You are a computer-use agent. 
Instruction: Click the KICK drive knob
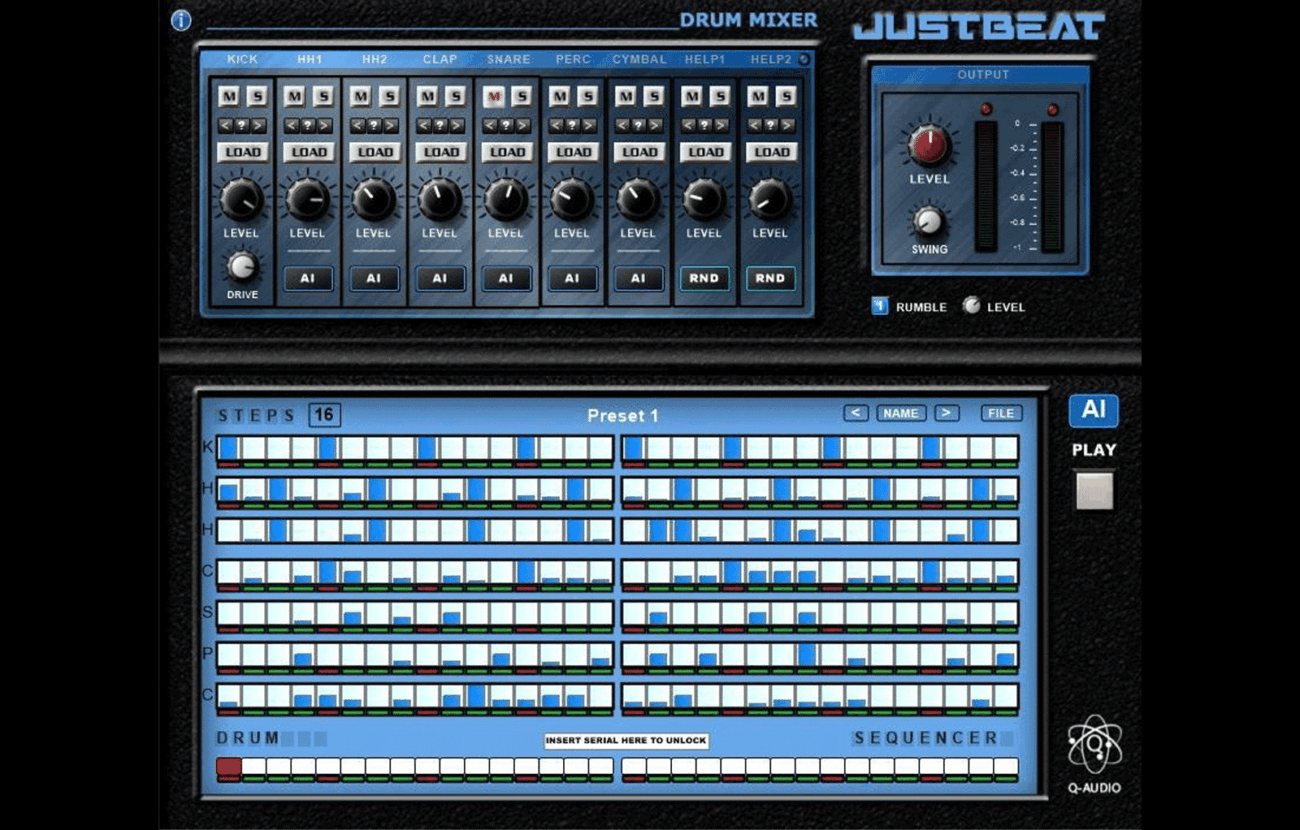point(241,267)
